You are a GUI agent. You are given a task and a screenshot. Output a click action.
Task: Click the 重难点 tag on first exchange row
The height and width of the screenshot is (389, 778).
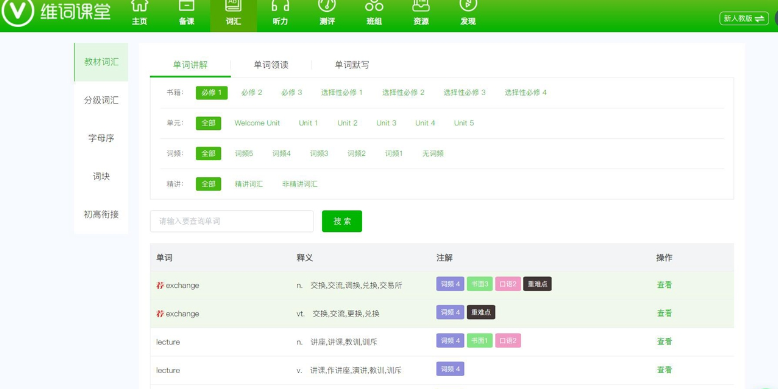tap(537, 284)
